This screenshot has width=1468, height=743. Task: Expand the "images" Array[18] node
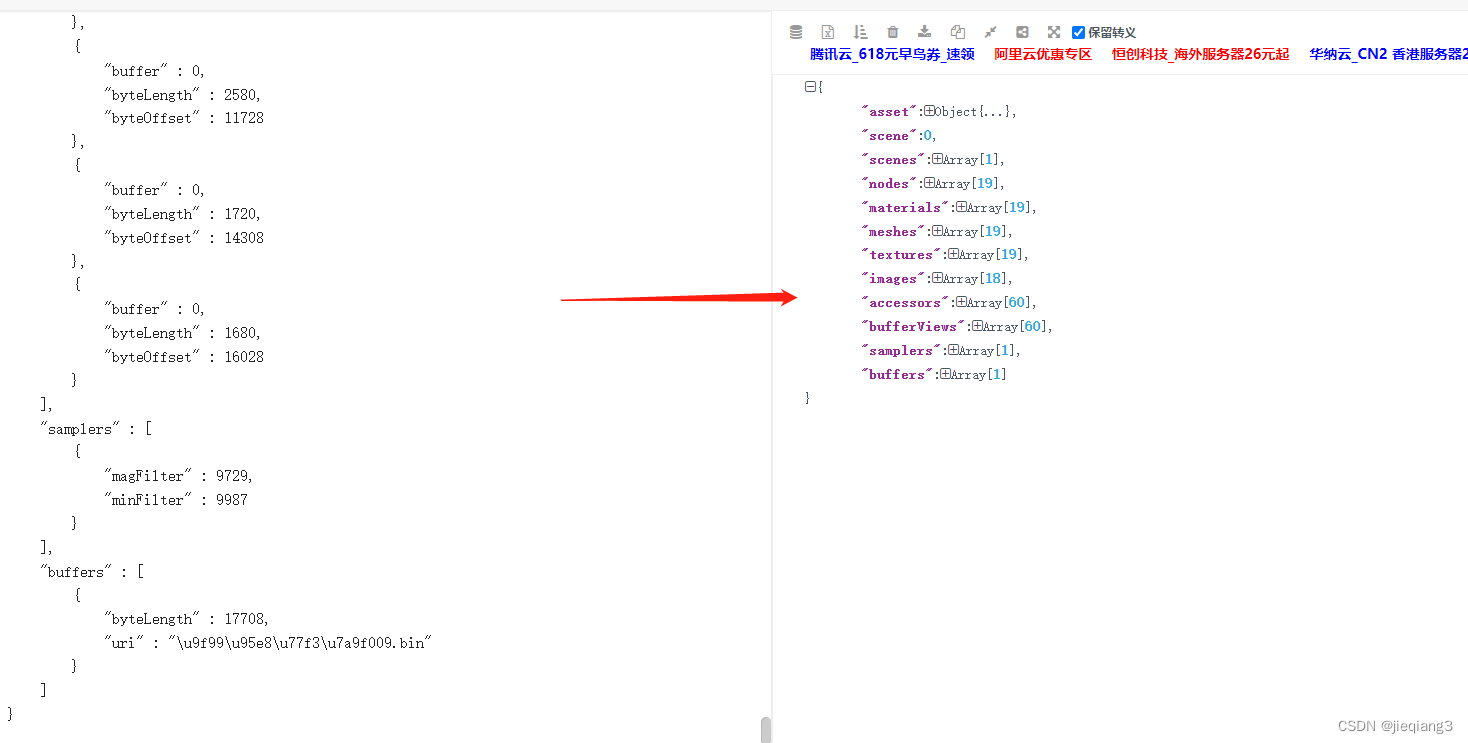click(x=937, y=278)
